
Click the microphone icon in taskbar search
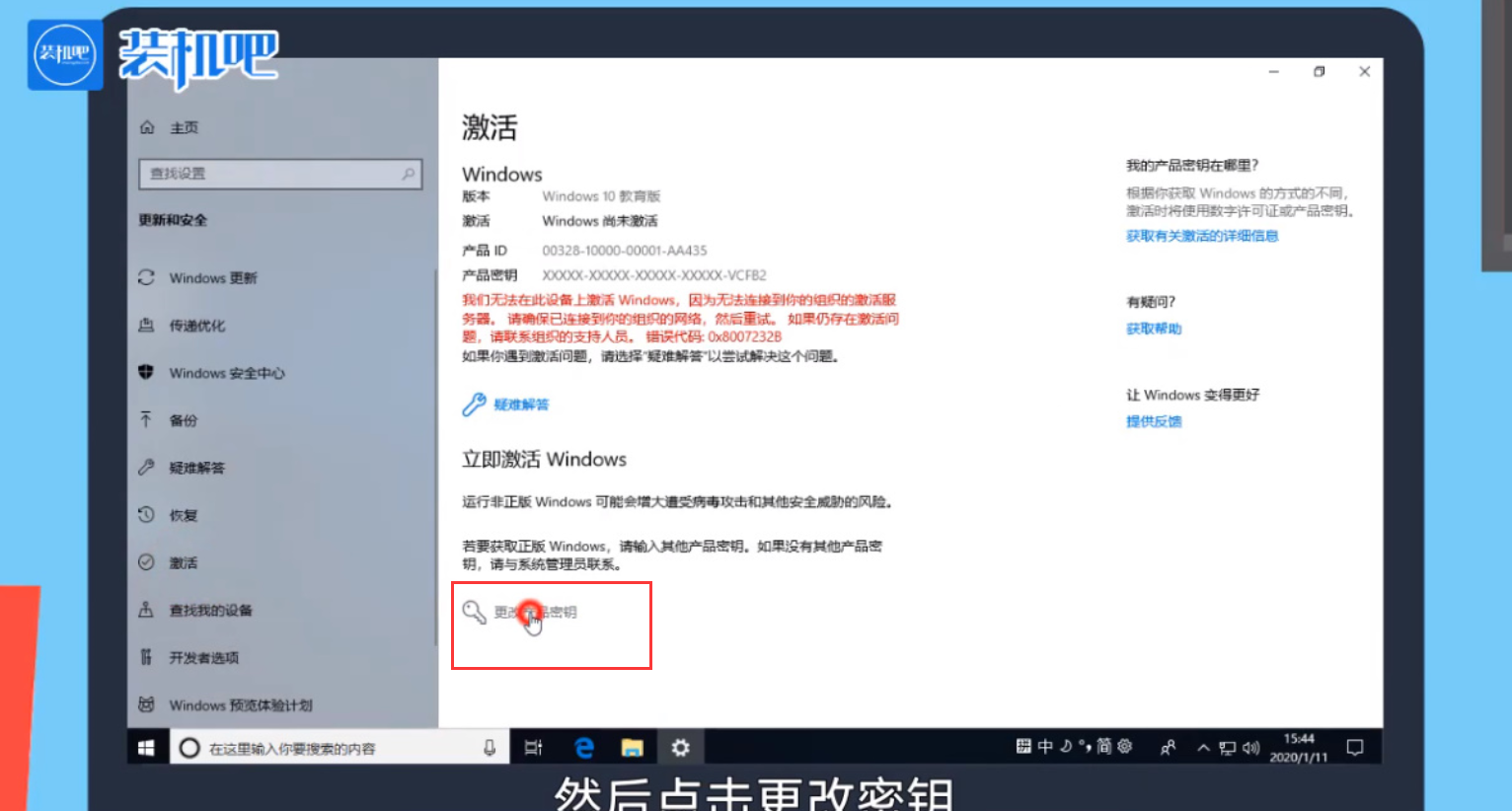[490, 748]
